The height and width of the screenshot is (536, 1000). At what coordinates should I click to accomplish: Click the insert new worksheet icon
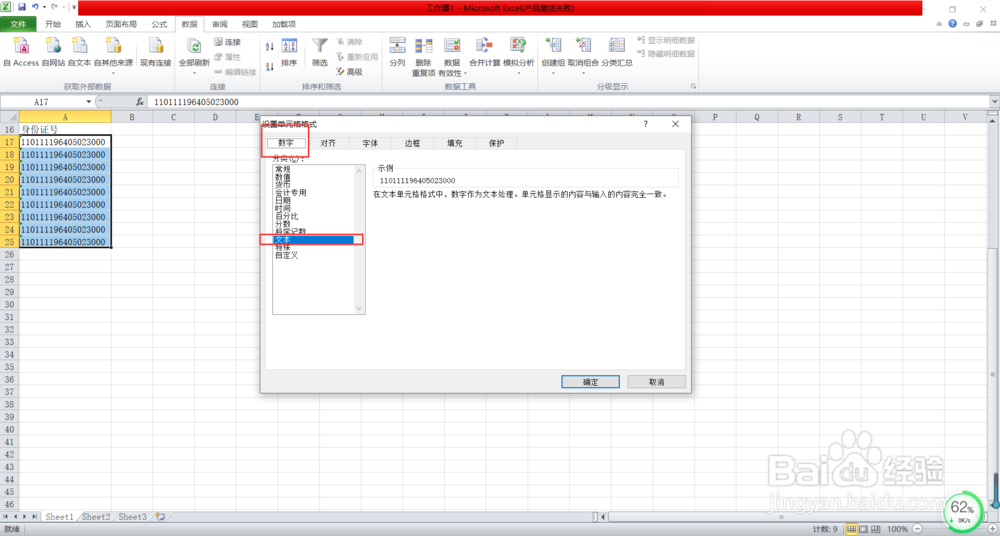(x=160, y=516)
